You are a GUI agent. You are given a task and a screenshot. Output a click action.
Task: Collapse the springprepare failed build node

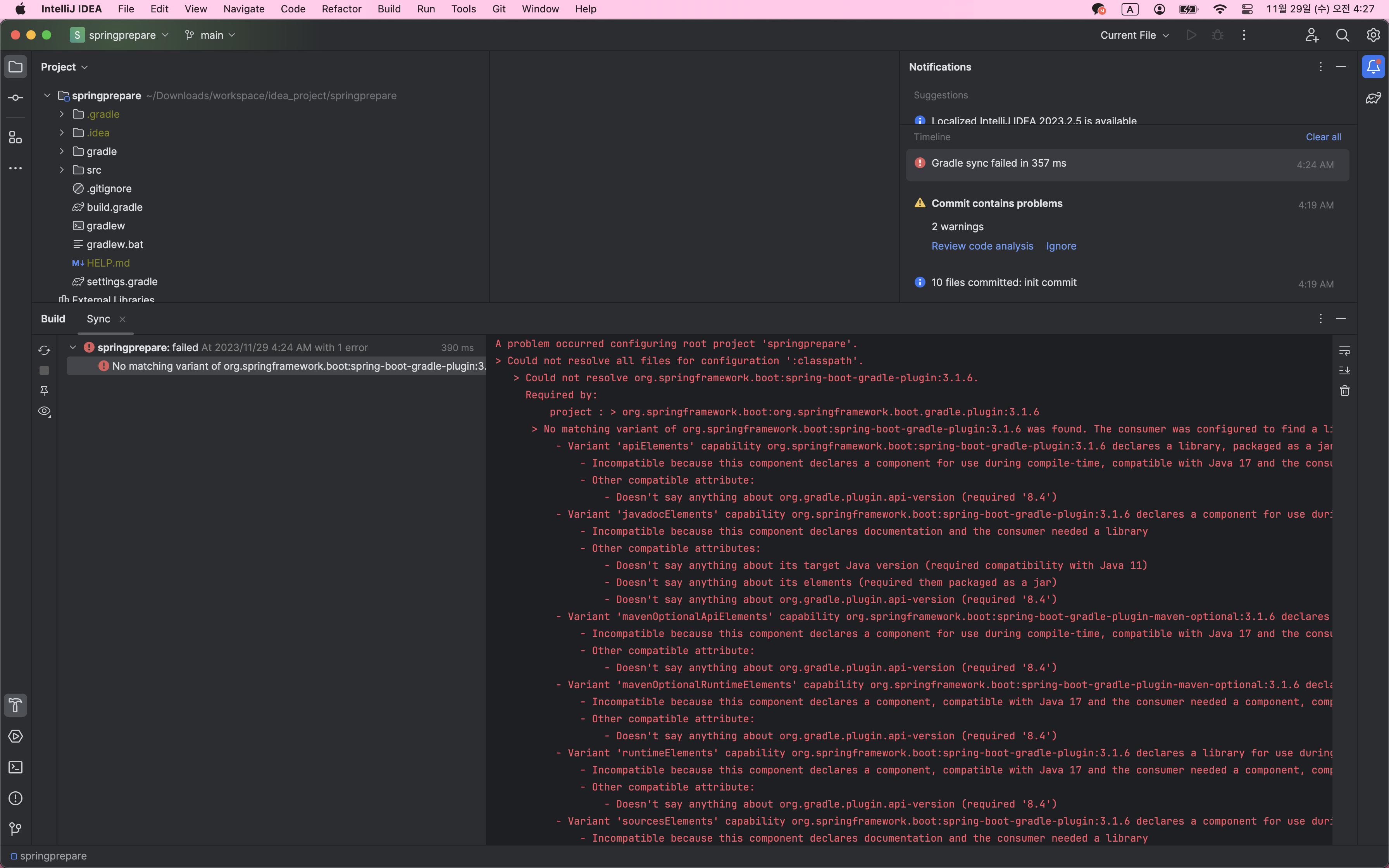point(73,347)
